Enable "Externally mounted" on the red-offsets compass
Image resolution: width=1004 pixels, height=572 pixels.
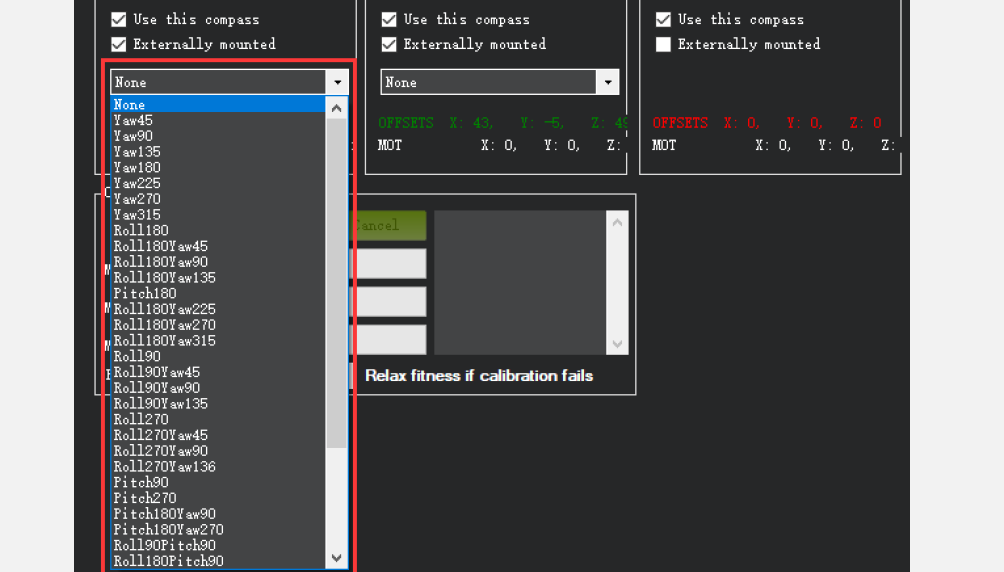point(663,44)
